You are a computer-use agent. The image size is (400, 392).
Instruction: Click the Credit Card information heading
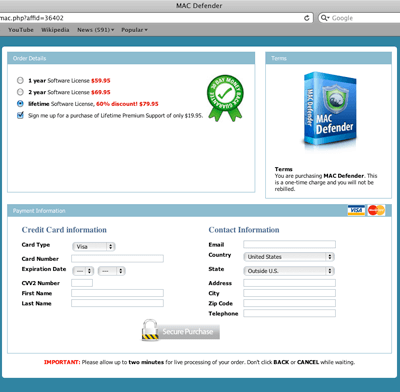tap(64, 230)
